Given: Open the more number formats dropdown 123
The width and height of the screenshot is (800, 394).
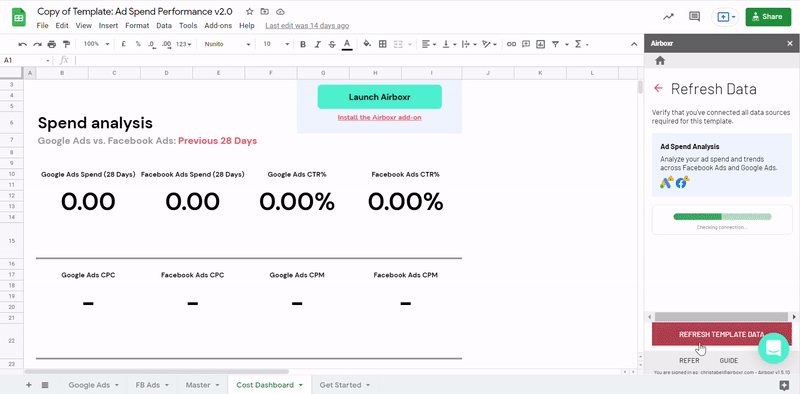Looking at the screenshot, I should click(x=184, y=44).
